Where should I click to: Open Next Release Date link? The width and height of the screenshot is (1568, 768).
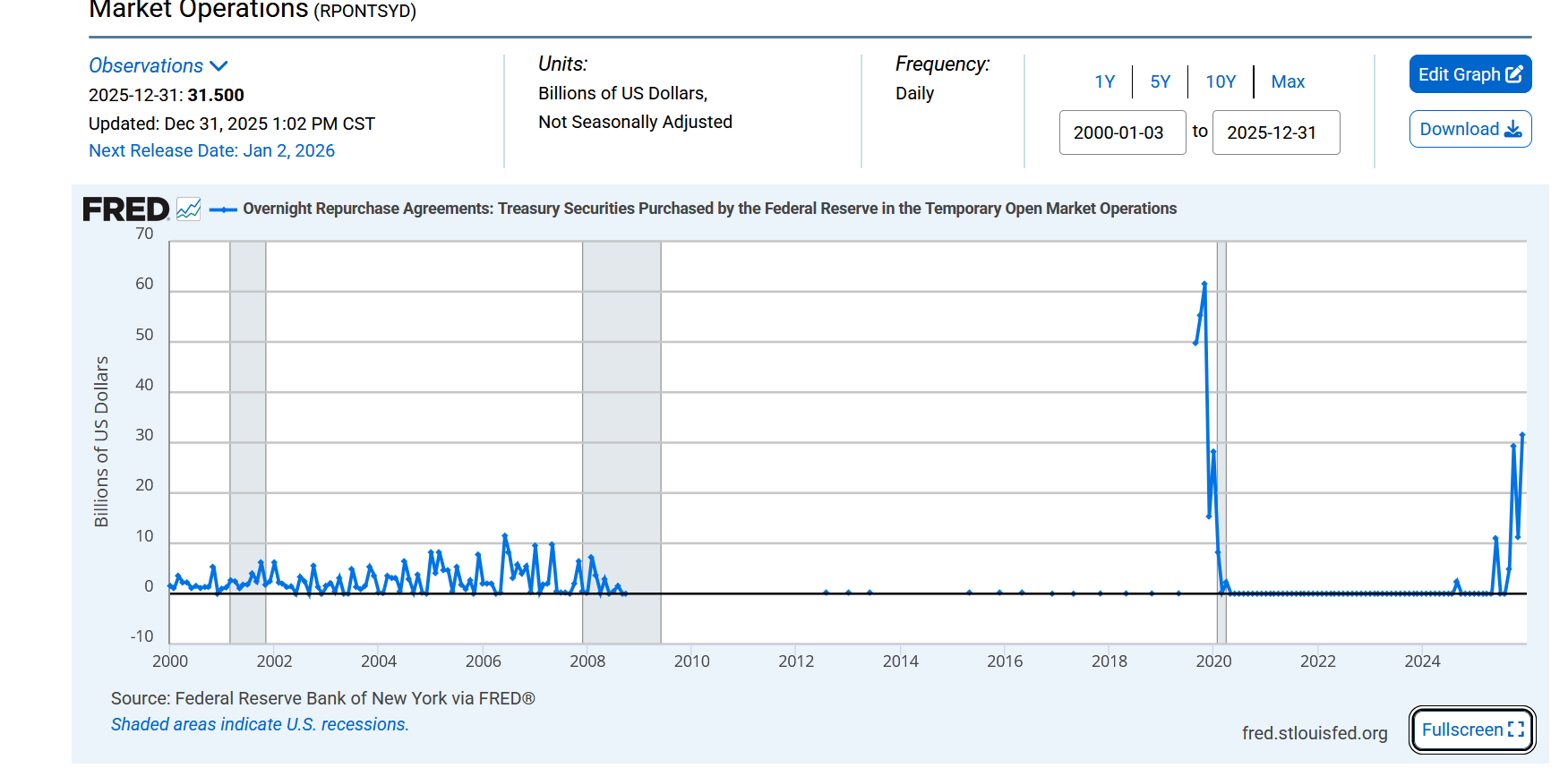[x=211, y=150]
